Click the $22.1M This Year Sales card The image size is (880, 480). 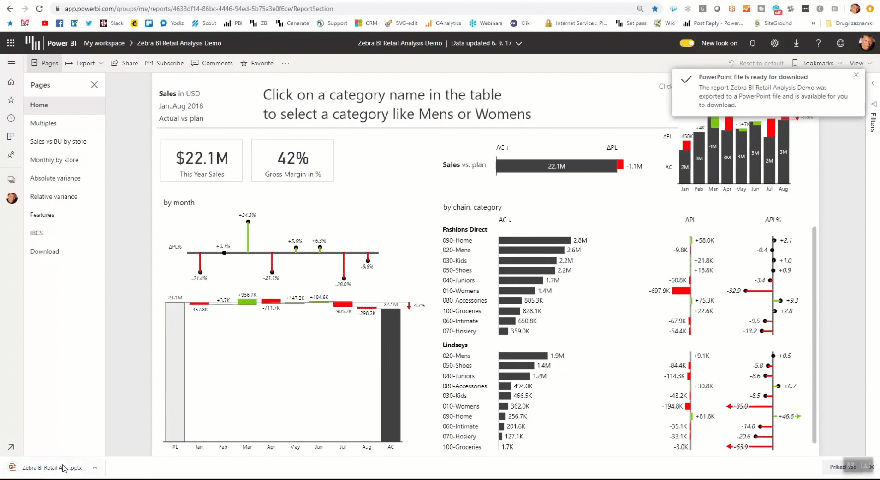[201, 161]
